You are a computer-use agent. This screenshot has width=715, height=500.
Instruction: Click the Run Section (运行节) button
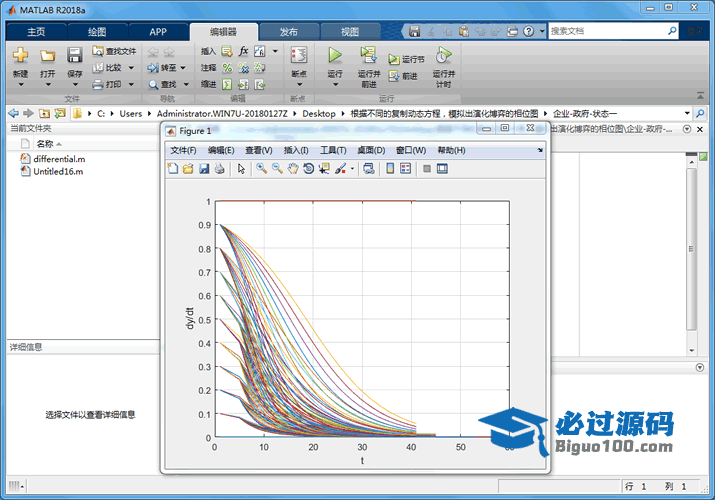pyautogui.click(x=407, y=59)
